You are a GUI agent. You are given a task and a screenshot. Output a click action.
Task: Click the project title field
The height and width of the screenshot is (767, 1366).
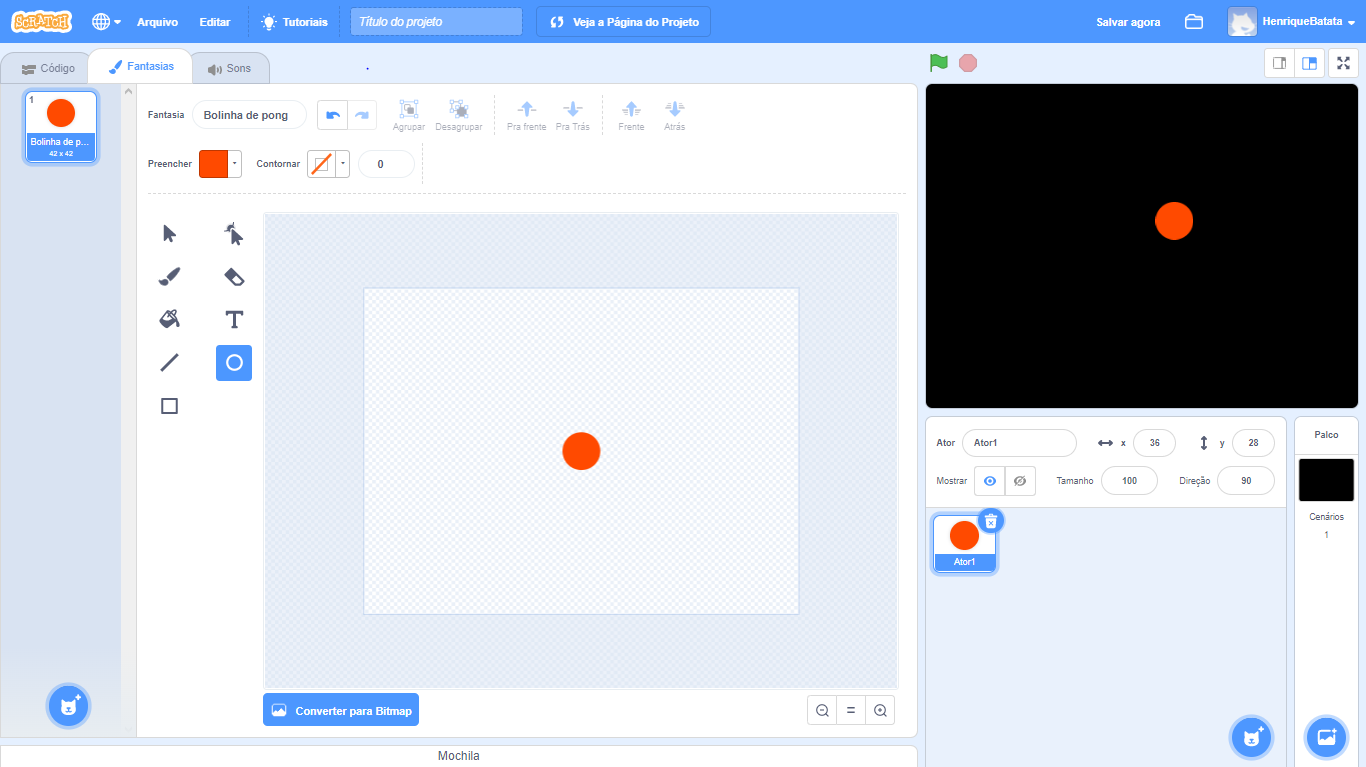point(436,21)
